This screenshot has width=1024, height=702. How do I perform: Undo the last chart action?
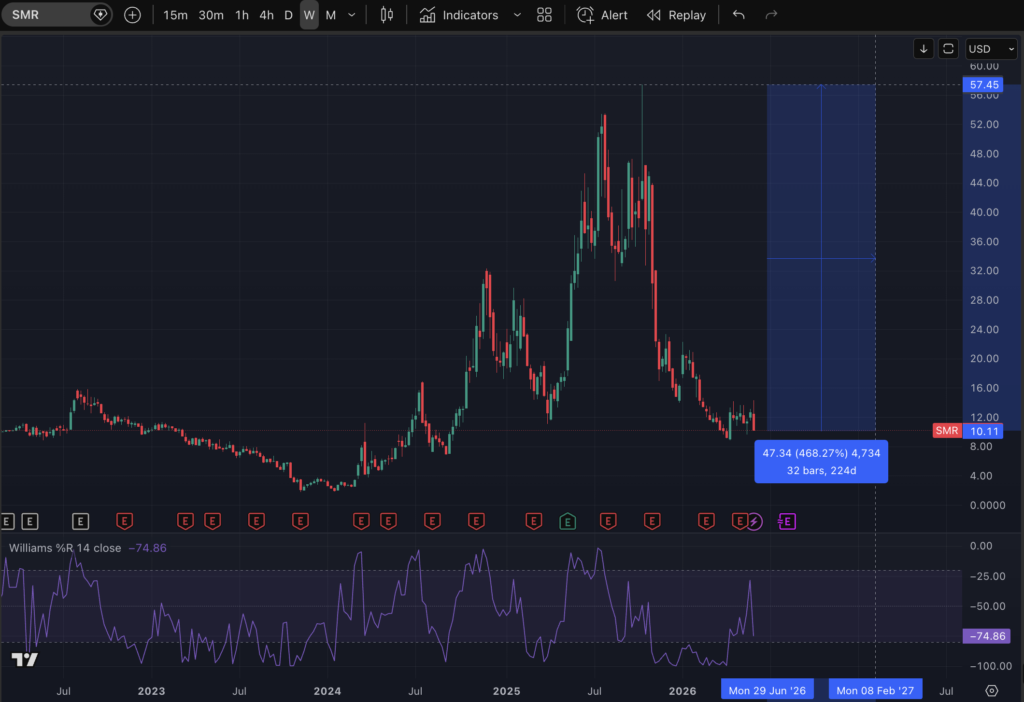pos(739,14)
